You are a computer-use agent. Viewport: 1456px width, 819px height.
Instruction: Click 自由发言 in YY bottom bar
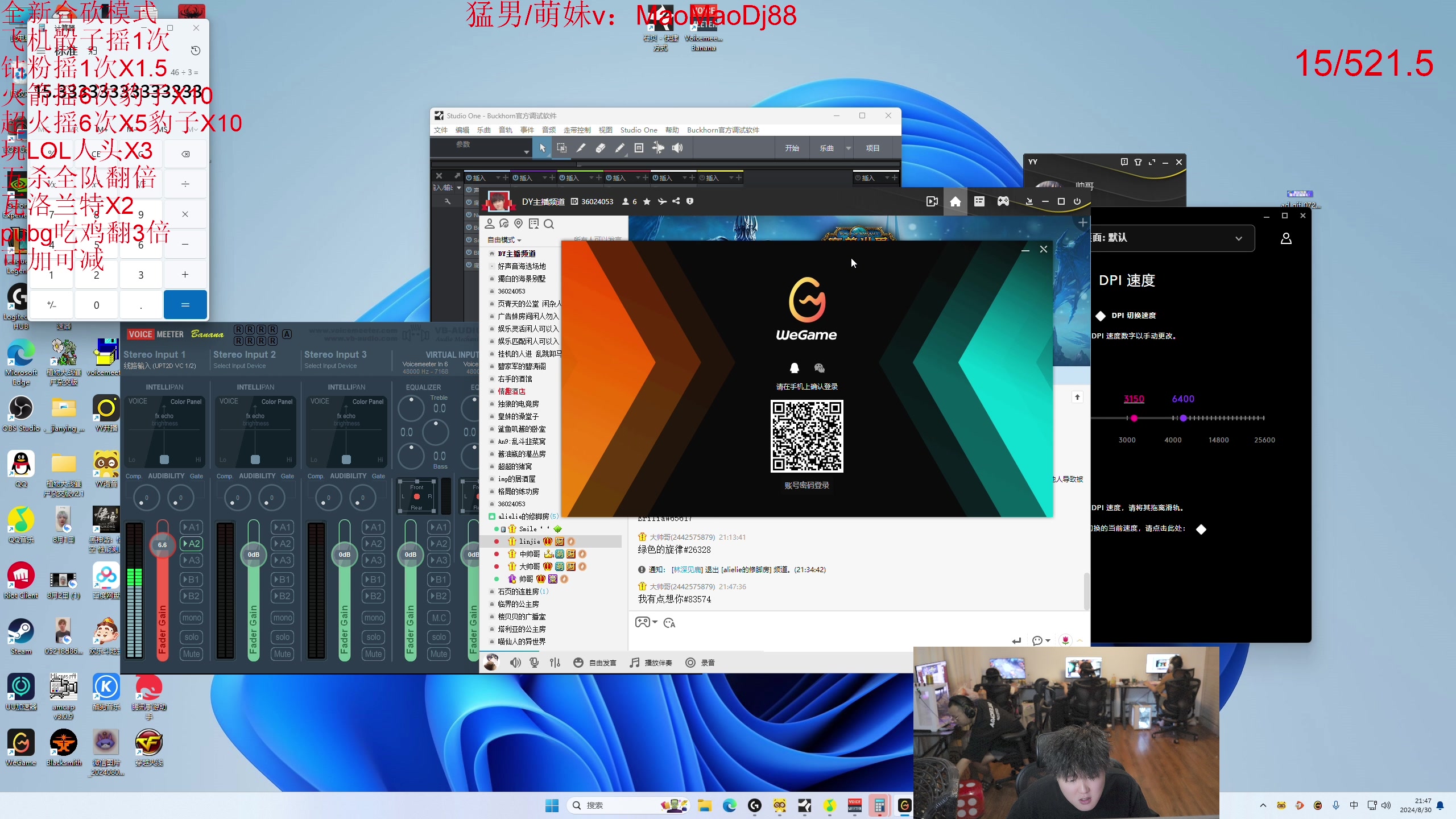pos(595,663)
